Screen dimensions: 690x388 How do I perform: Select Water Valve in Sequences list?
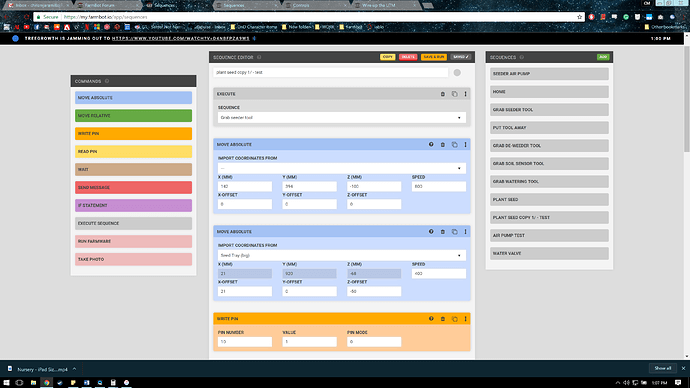tap(549, 253)
